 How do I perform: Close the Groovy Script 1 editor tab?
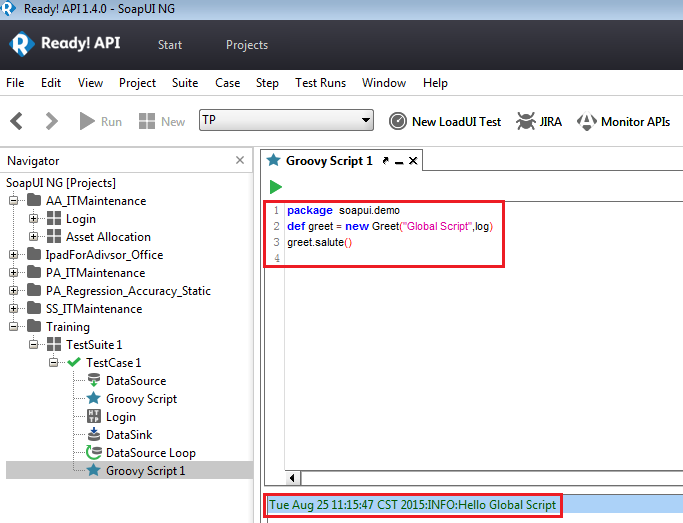(x=413, y=161)
